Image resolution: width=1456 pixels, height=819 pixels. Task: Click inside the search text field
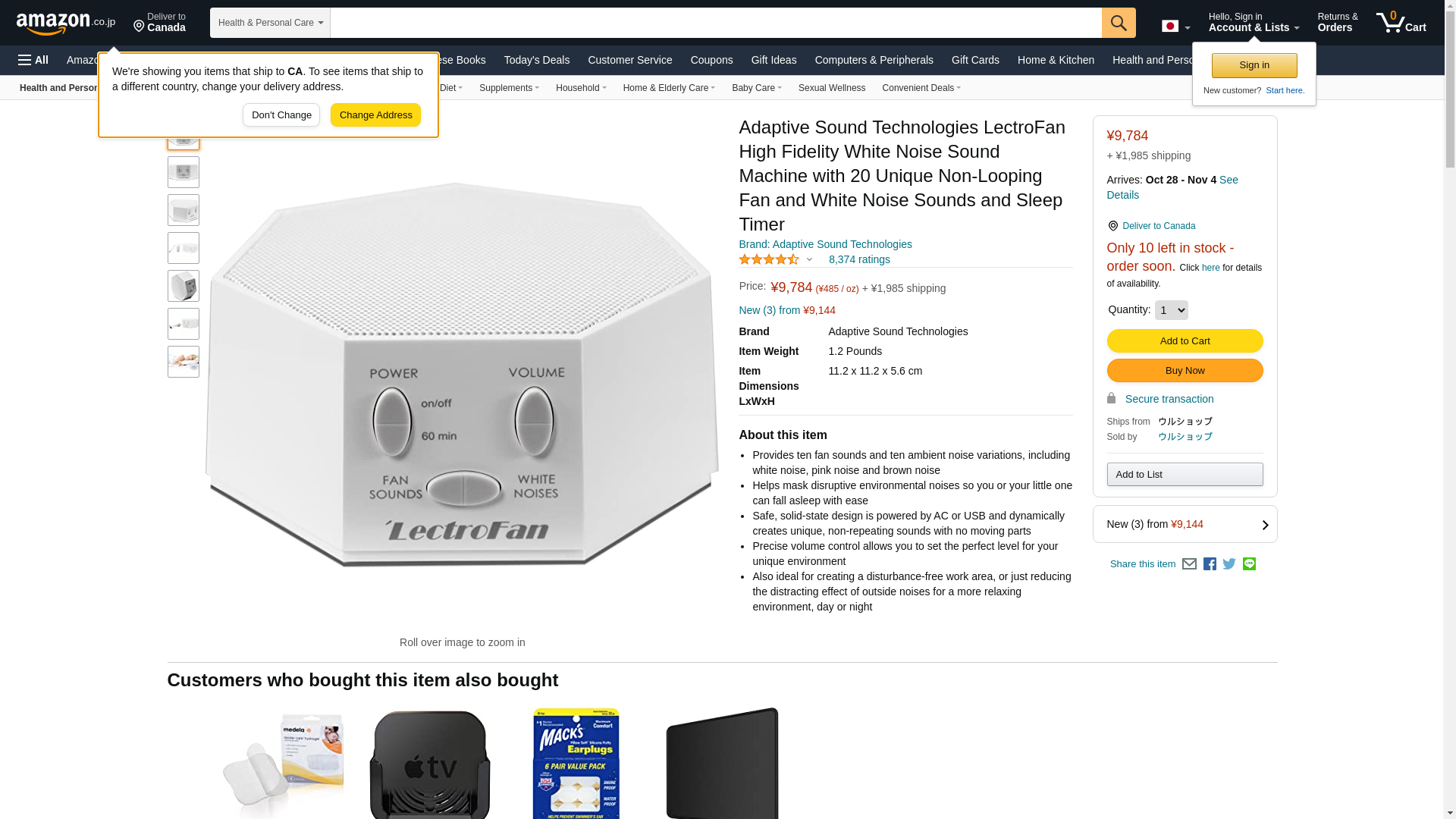(716, 23)
